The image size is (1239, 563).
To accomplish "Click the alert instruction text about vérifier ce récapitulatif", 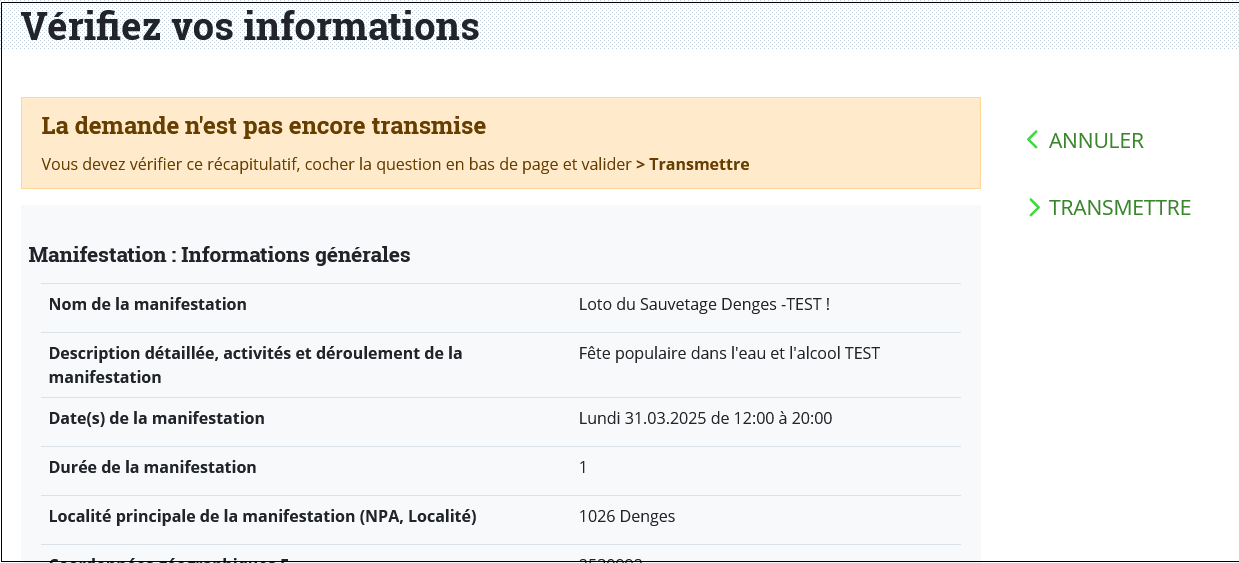I will [x=337, y=164].
